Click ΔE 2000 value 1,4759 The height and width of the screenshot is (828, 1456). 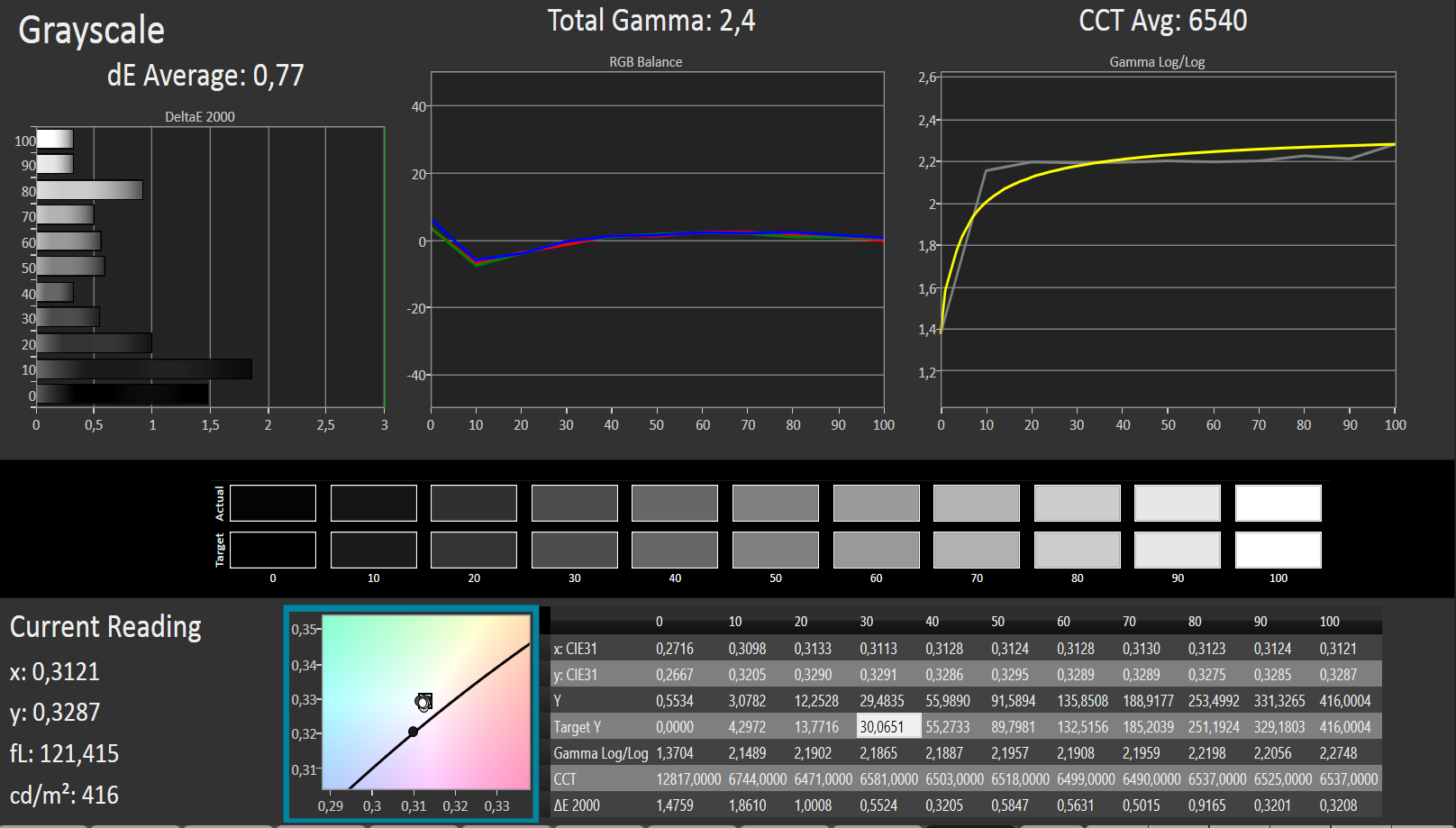pos(675,805)
